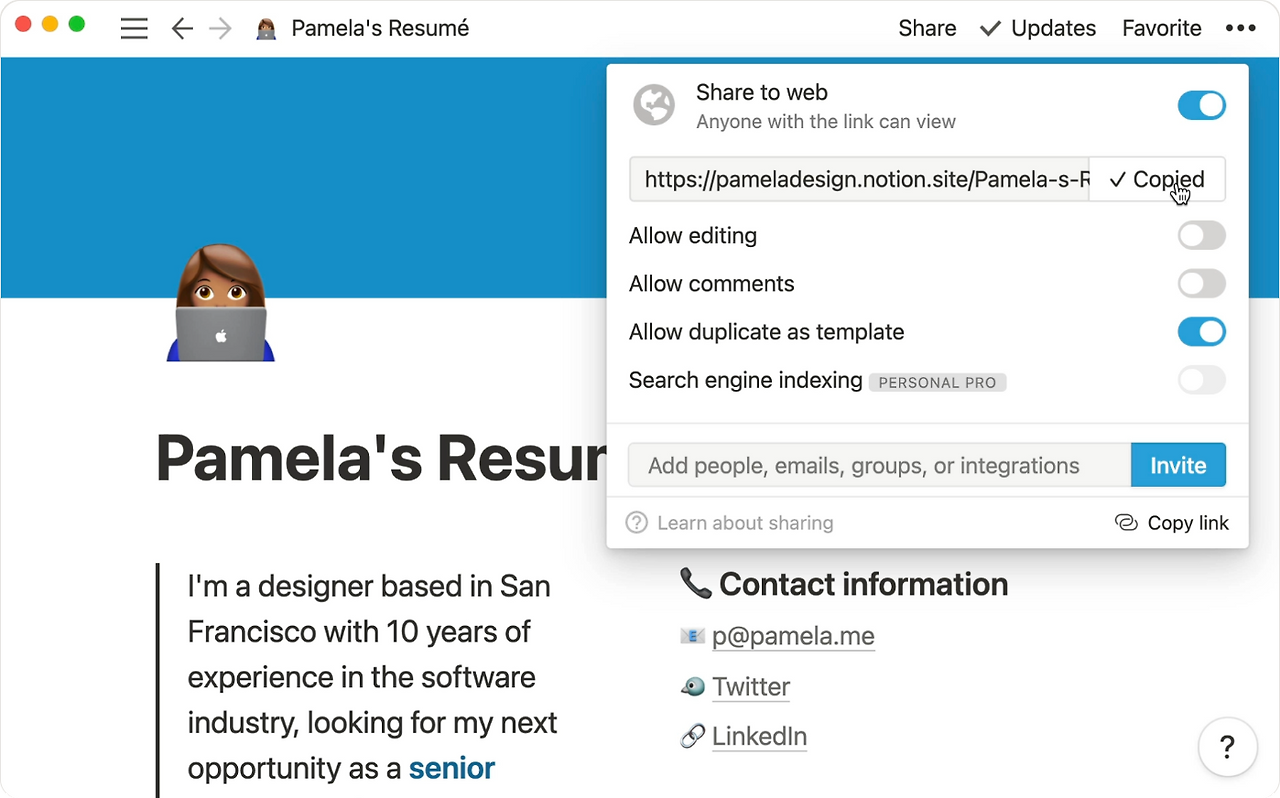Image resolution: width=1280 pixels, height=798 pixels.
Task: Click the blue Invite button
Action: (x=1178, y=465)
